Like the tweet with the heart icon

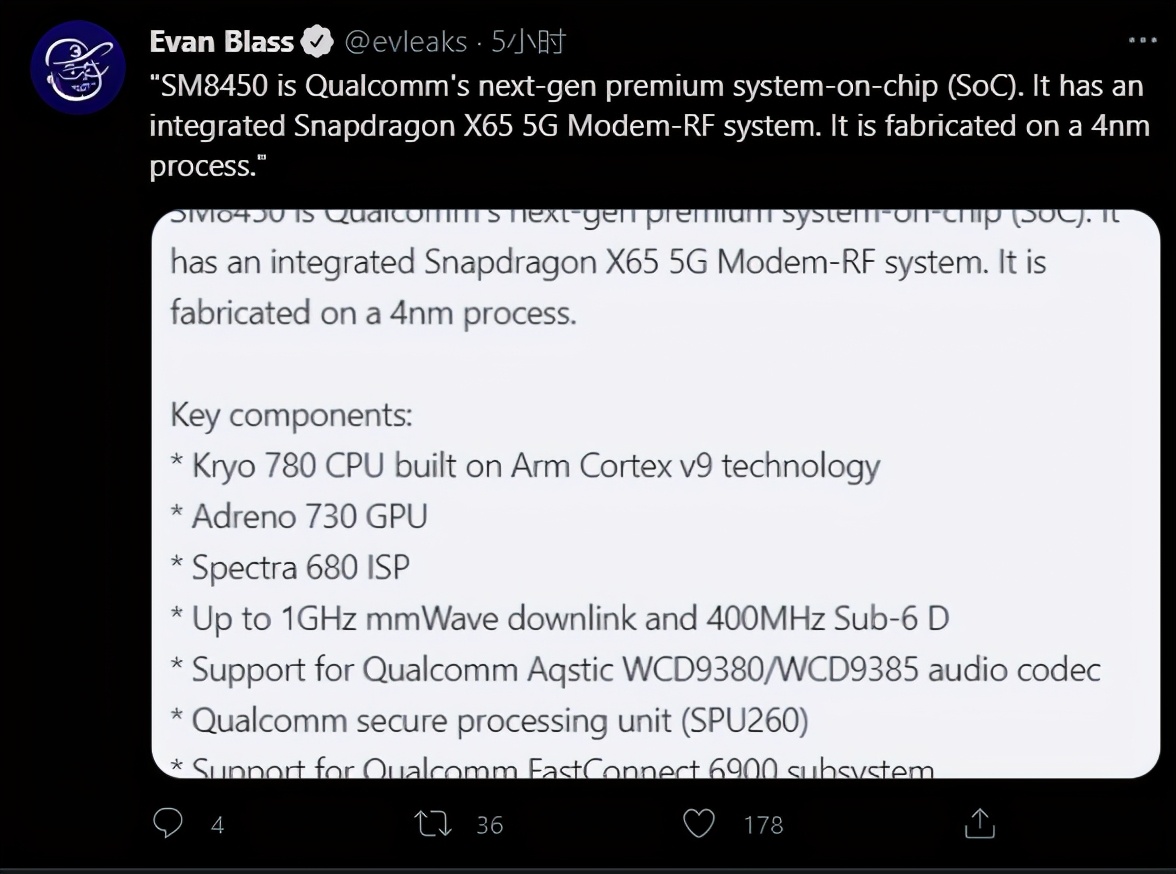pyautogui.click(x=698, y=823)
